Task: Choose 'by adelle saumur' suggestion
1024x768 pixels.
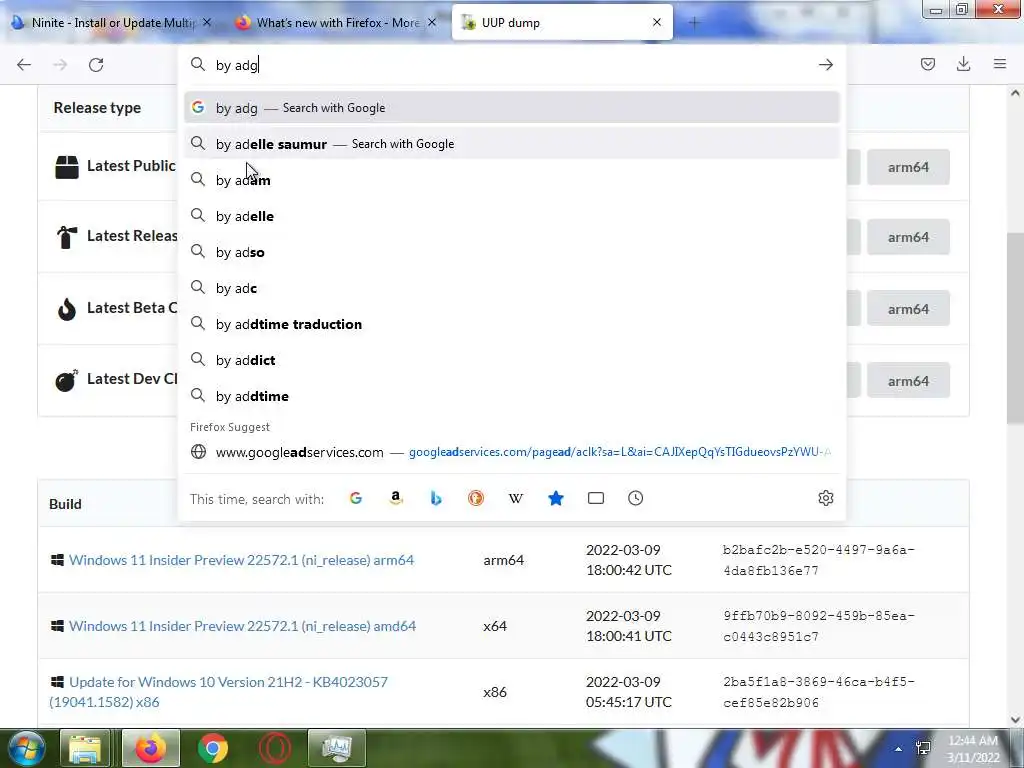Action: tap(512, 144)
